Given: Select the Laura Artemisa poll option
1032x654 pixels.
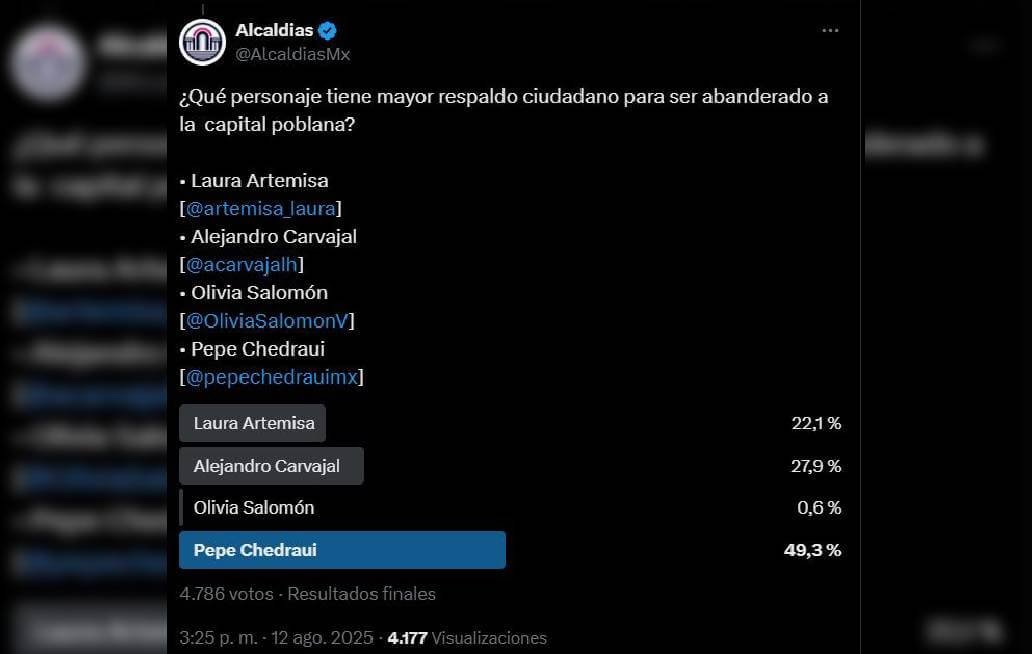Looking at the screenshot, I should [252, 422].
